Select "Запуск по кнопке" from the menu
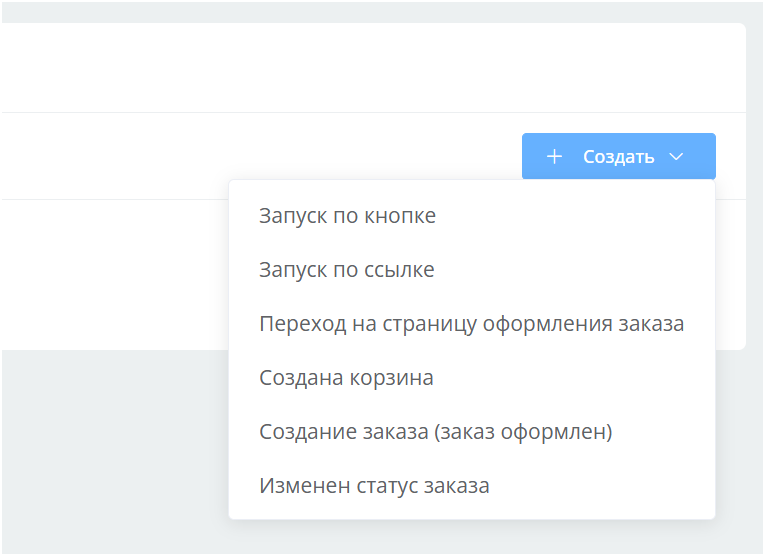 pyautogui.click(x=347, y=216)
